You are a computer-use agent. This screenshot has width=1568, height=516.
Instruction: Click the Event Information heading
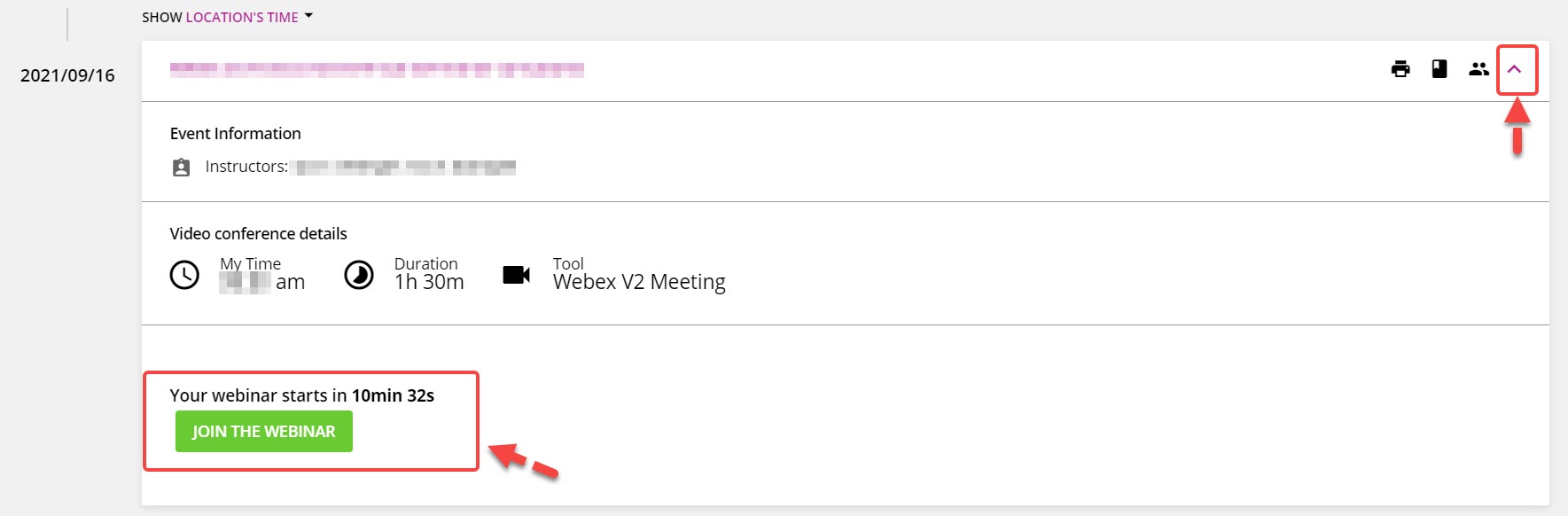[x=236, y=134]
